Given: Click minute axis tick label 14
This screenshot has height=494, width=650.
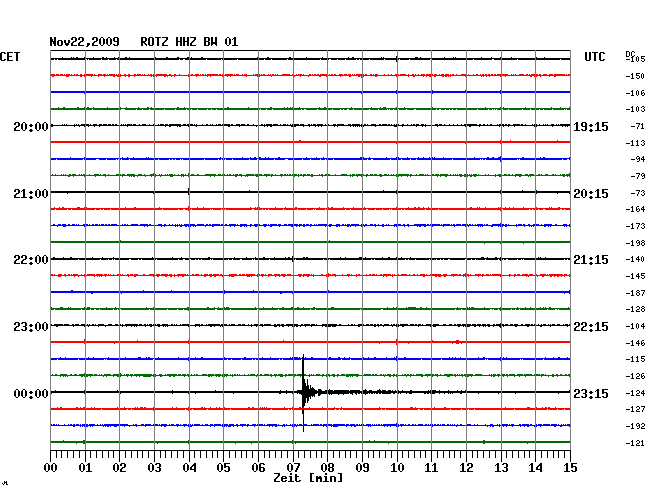Looking at the screenshot, I should click(x=536, y=468).
